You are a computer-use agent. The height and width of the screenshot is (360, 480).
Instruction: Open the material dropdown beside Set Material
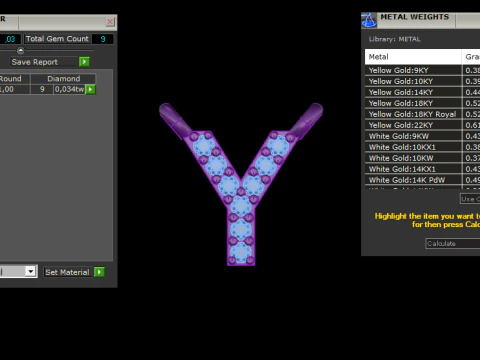click(x=31, y=271)
